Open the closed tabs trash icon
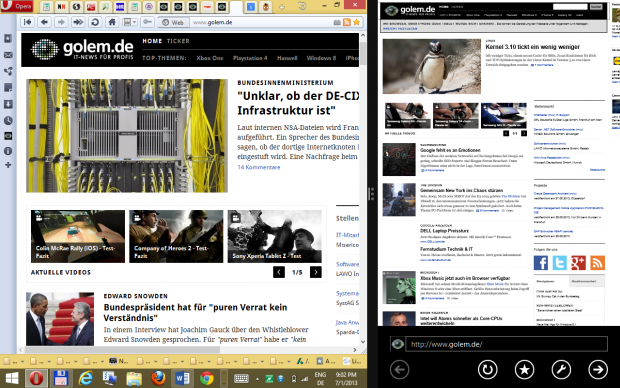 pos(302,6)
